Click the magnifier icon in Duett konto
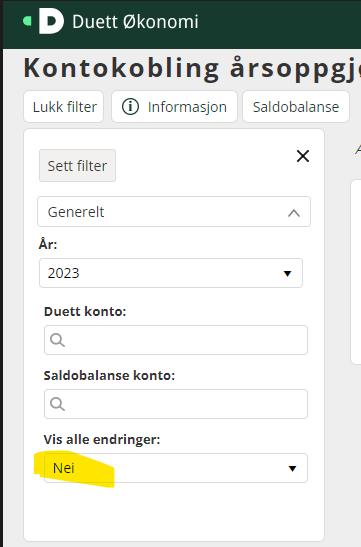Screen dimensions: 361x547 point(57,340)
